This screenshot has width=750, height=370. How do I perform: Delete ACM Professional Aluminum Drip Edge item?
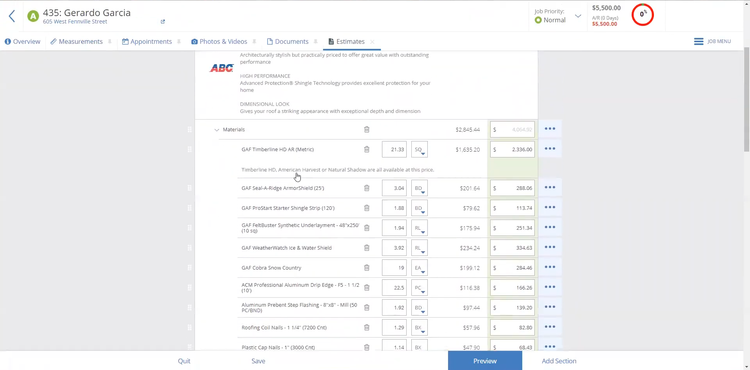click(x=367, y=288)
